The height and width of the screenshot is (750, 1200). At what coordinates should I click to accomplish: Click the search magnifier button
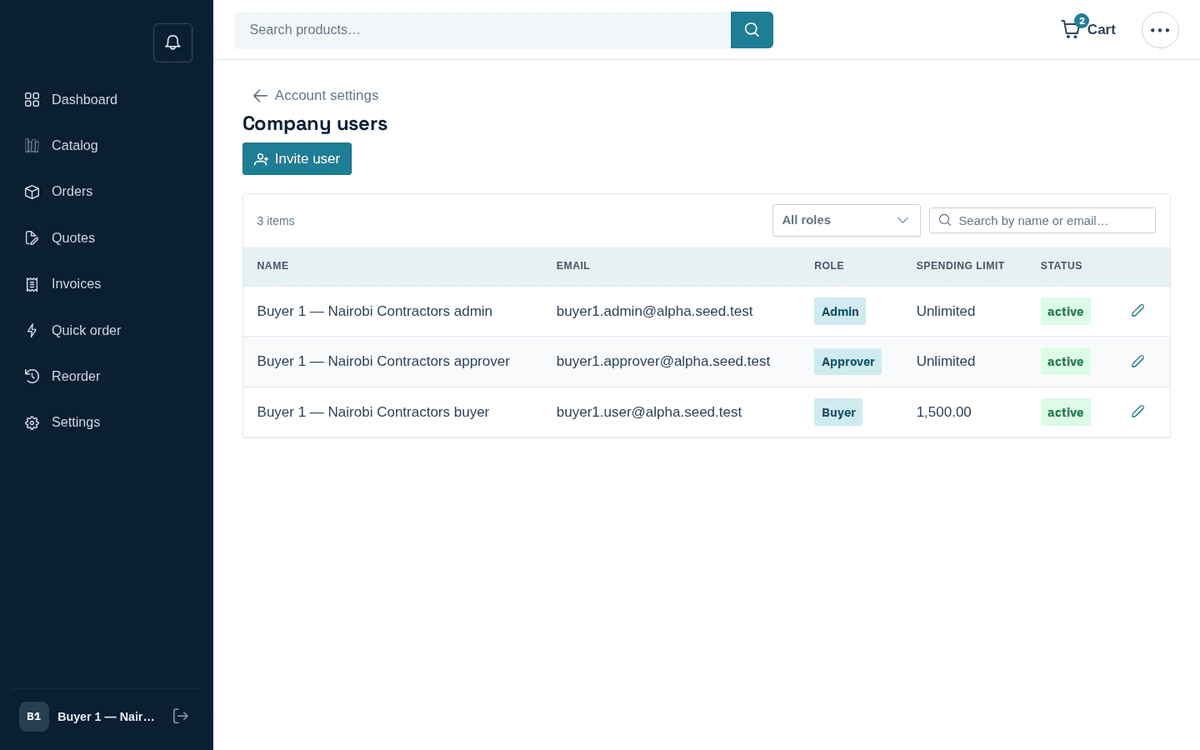[x=752, y=30]
